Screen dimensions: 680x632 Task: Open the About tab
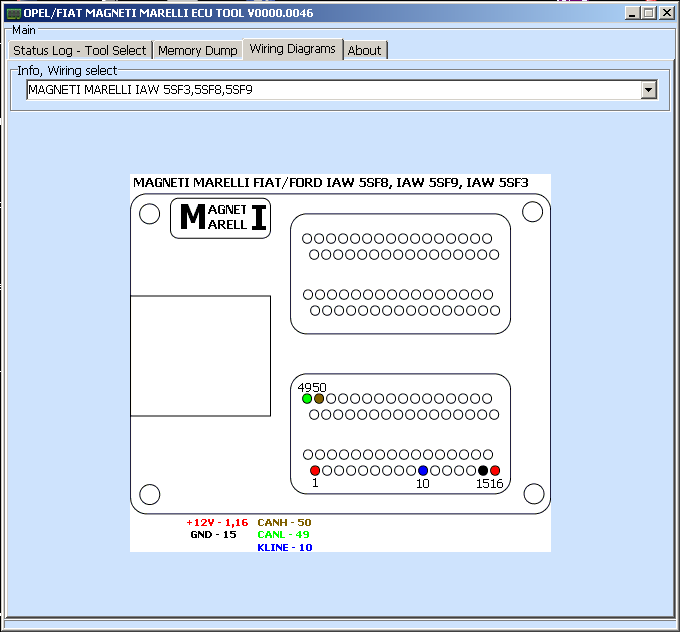365,50
